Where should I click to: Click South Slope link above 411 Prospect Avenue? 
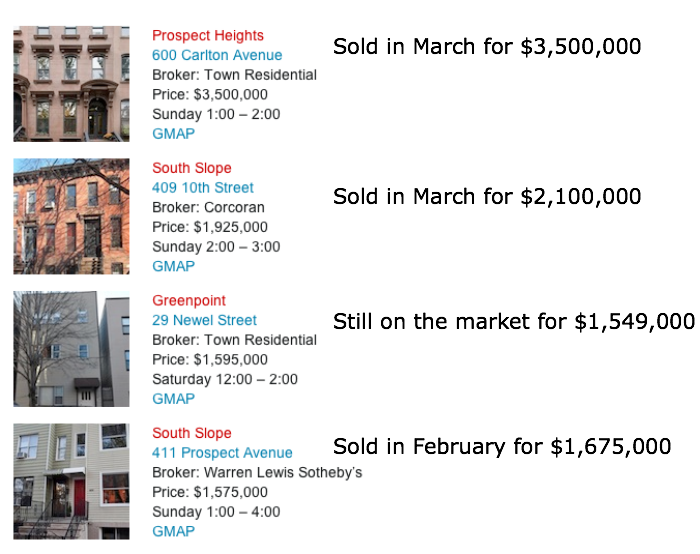click(x=192, y=433)
